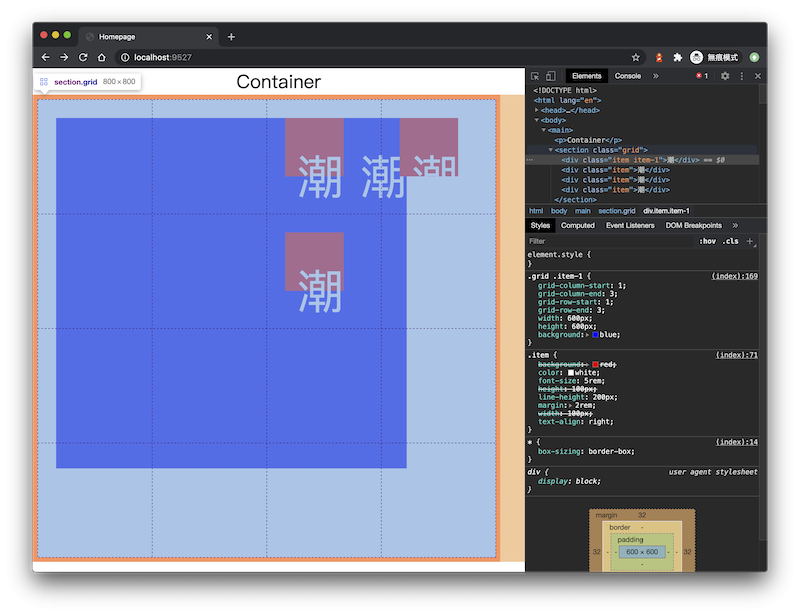Switch to the Elements panel
This screenshot has width=800, height=615.
pos(587,76)
